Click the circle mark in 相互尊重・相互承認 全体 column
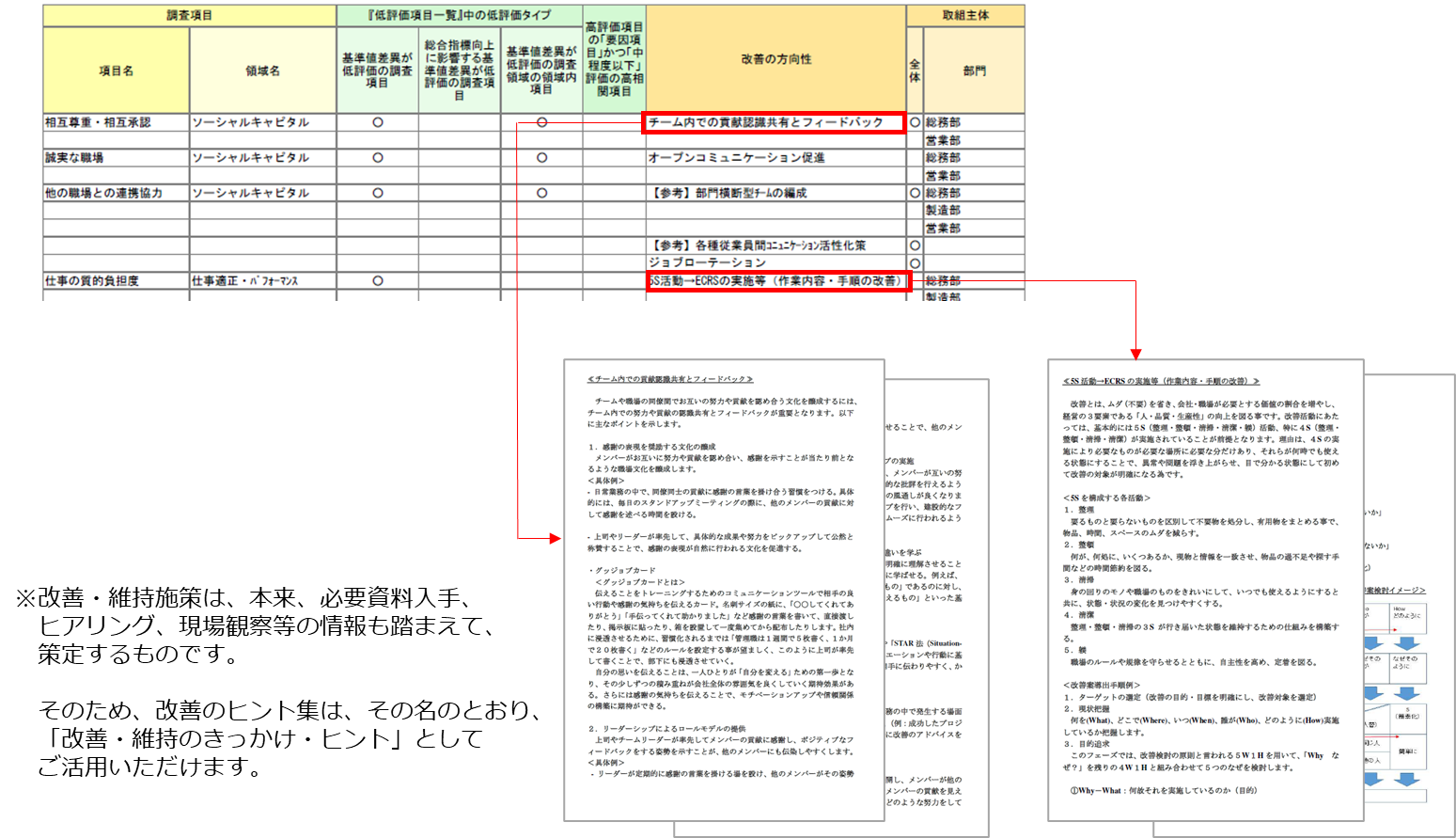 915,122
